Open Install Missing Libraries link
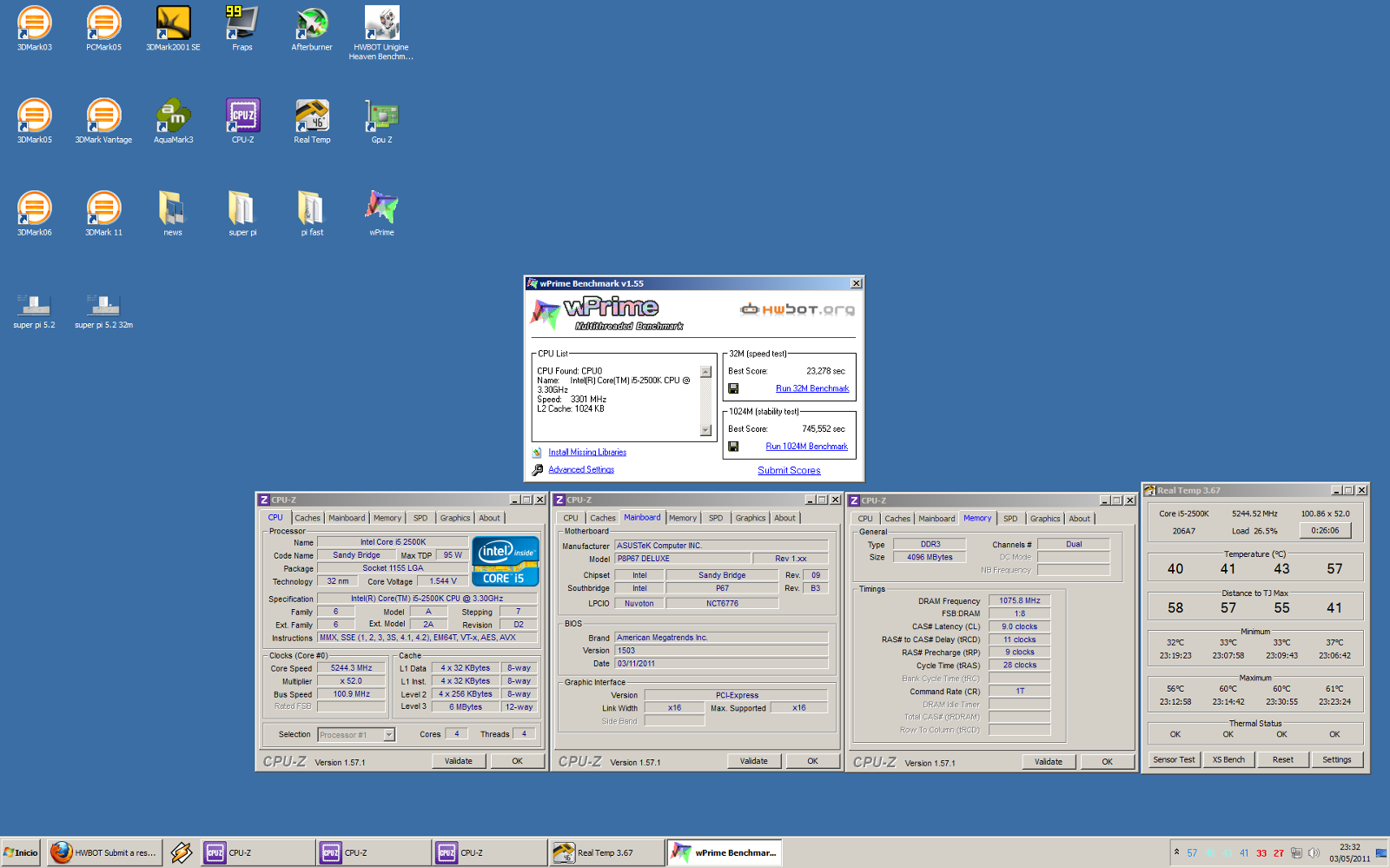 tap(587, 452)
